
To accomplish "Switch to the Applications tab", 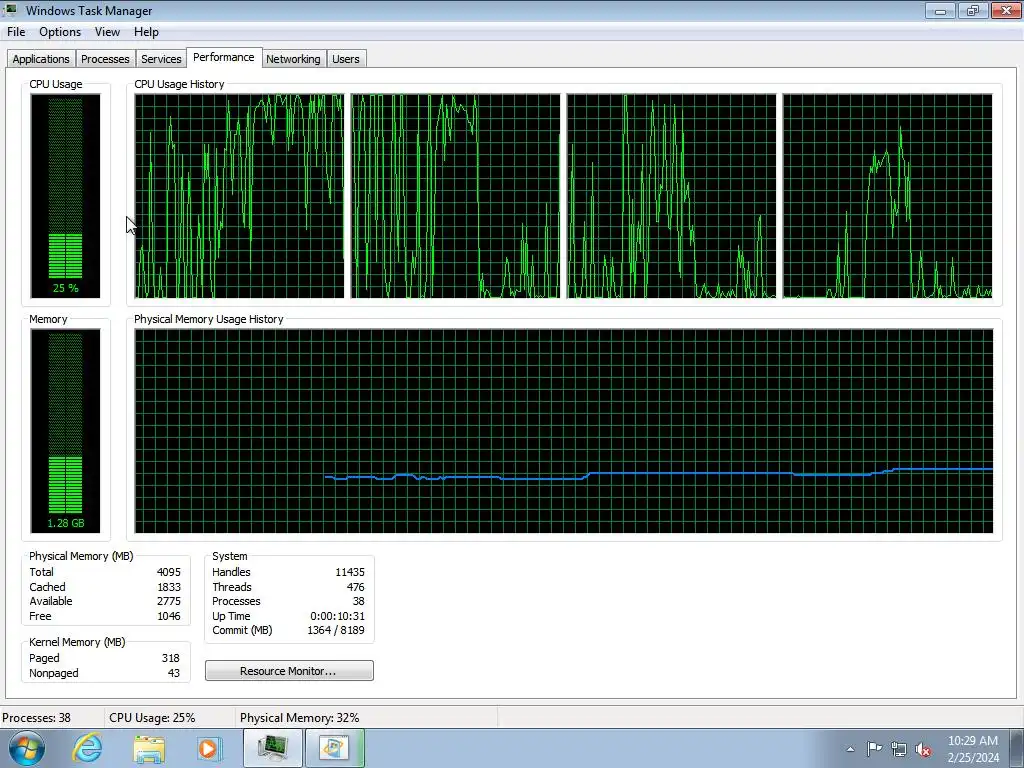I will (x=41, y=59).
